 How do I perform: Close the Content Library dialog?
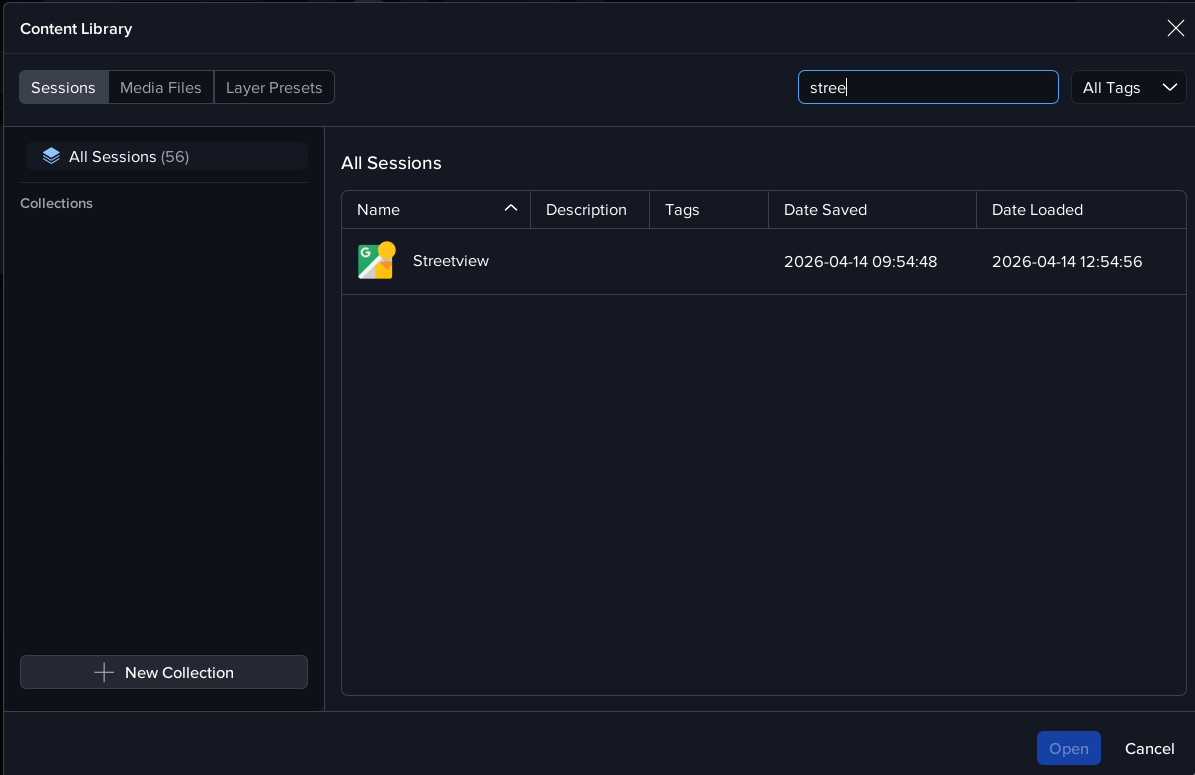click(1175, 28)
